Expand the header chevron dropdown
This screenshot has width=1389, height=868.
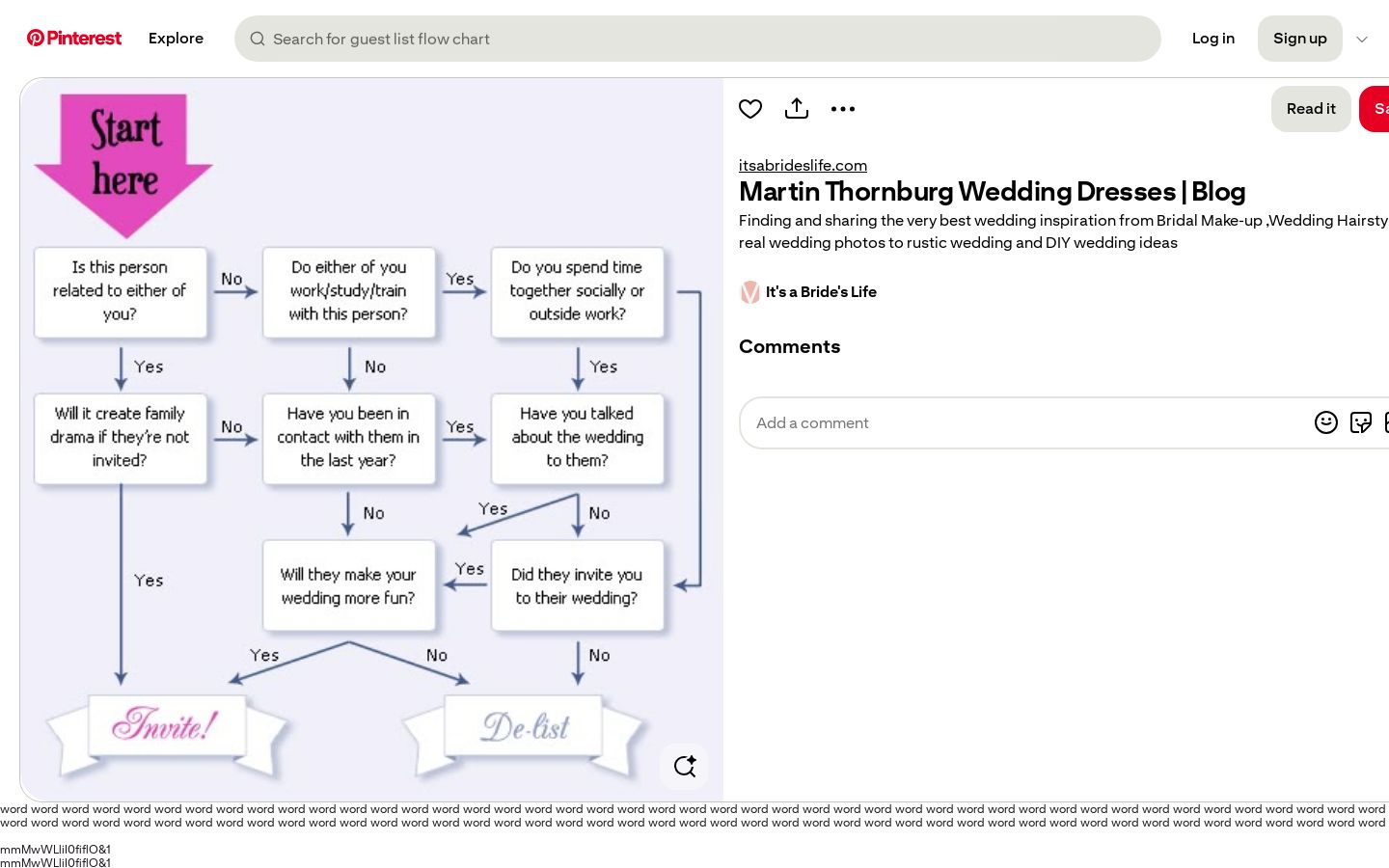[x=1362, y=40]
